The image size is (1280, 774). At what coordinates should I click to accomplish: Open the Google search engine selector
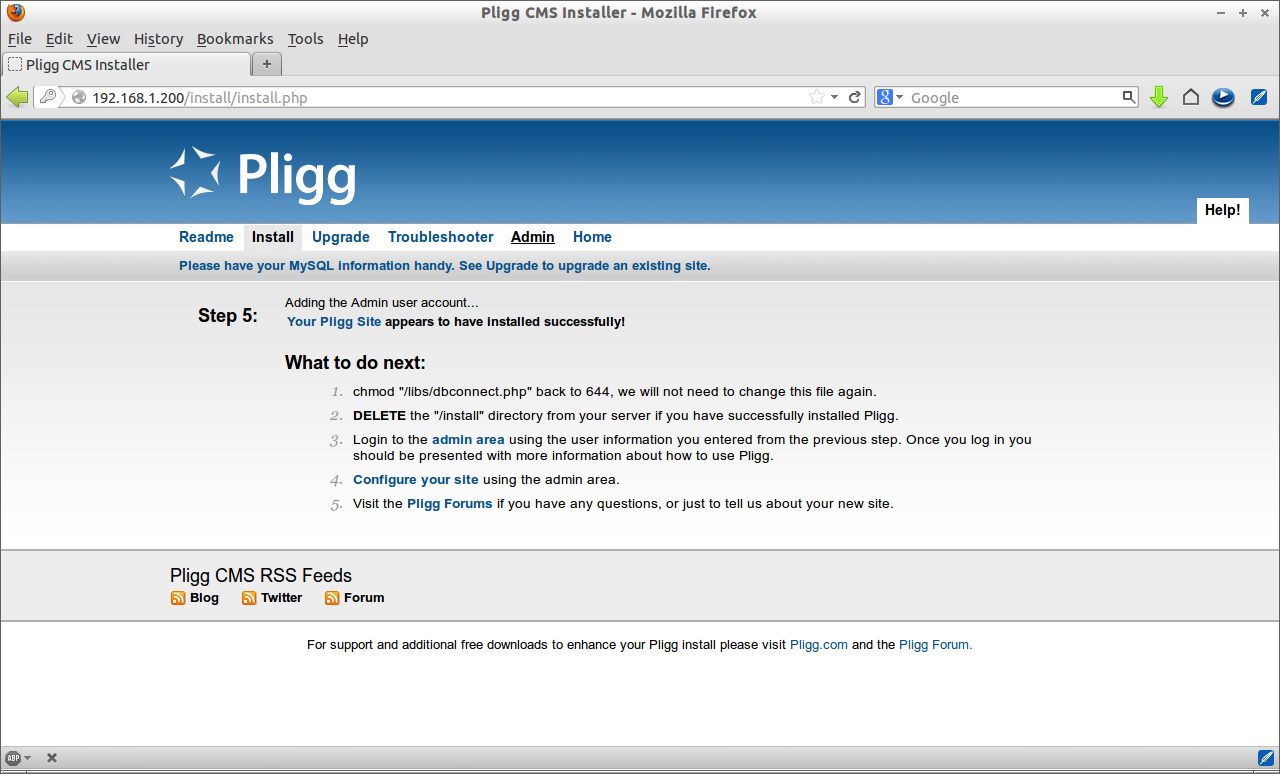889,97
